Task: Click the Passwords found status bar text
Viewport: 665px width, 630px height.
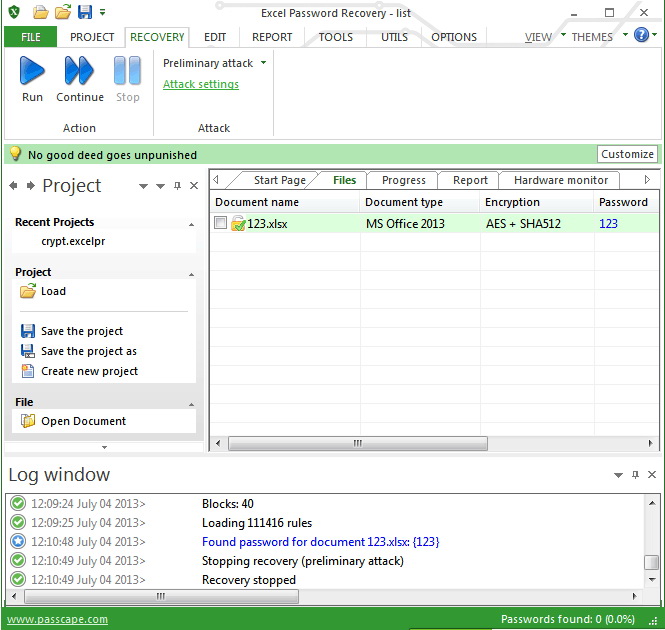Action: click(567, 619)
